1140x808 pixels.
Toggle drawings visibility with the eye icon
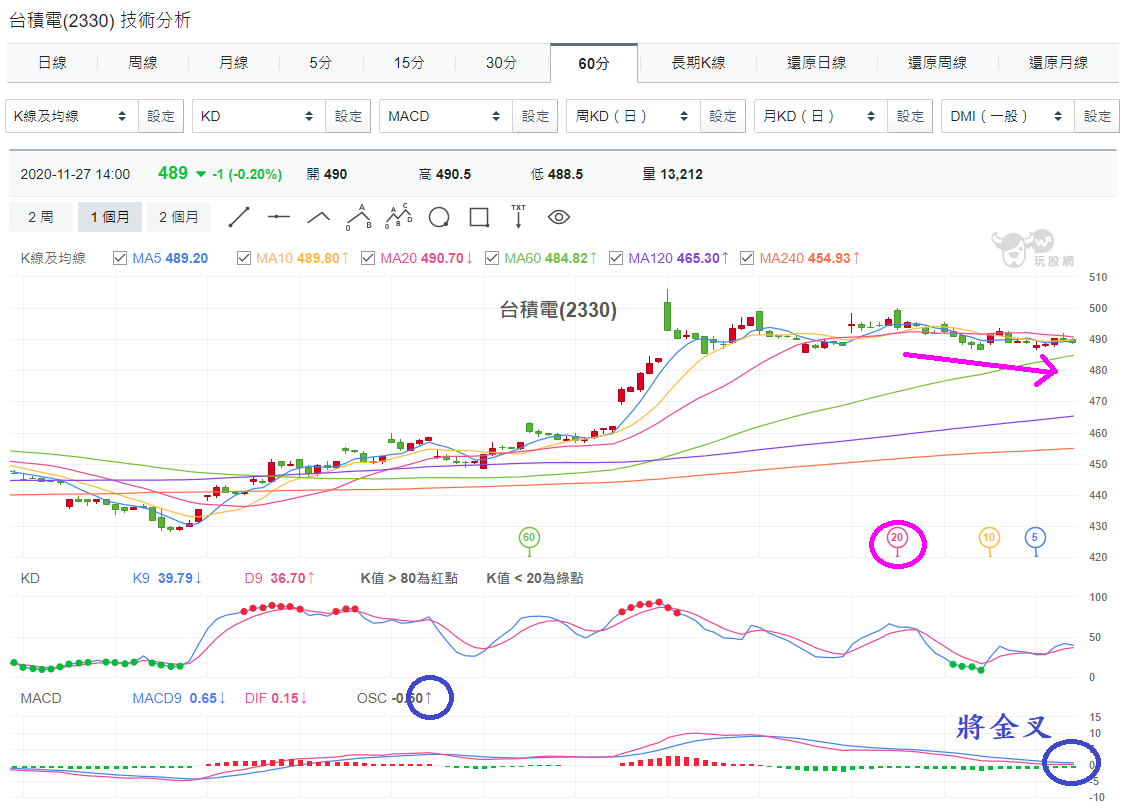coord(558,217)
